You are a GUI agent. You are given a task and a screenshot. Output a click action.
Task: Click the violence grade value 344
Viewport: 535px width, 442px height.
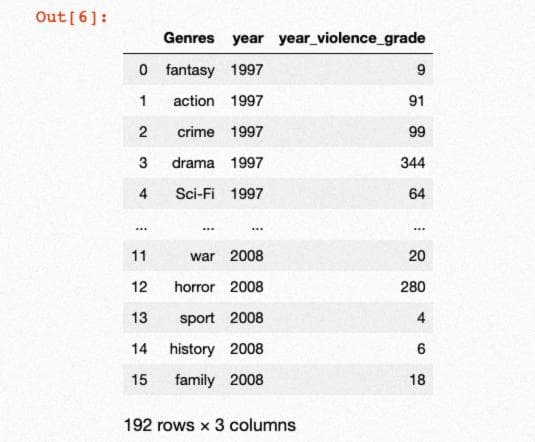coord(413,163)
